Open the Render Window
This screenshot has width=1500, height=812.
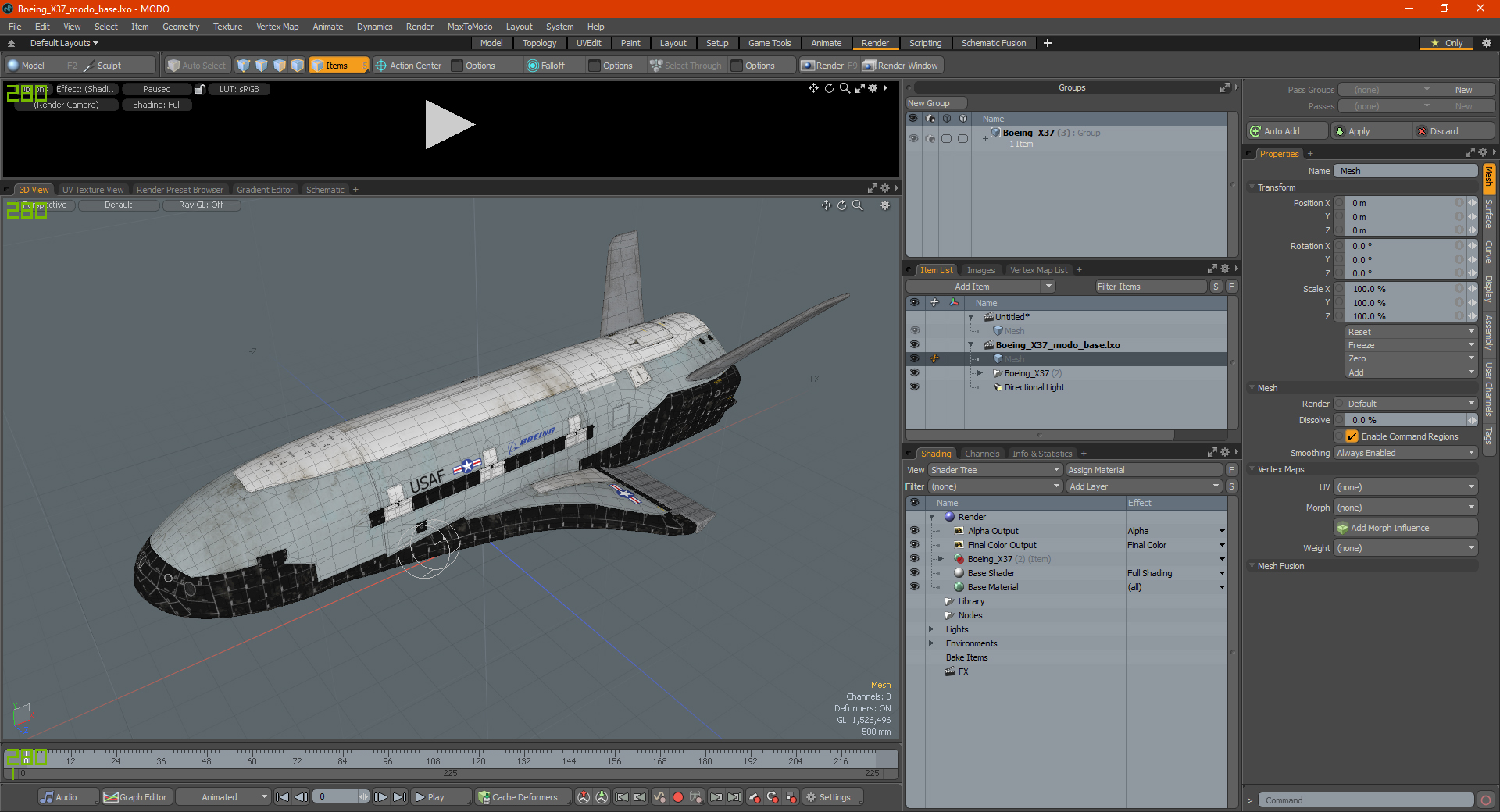pyautogui.click(x=901, y=66)
